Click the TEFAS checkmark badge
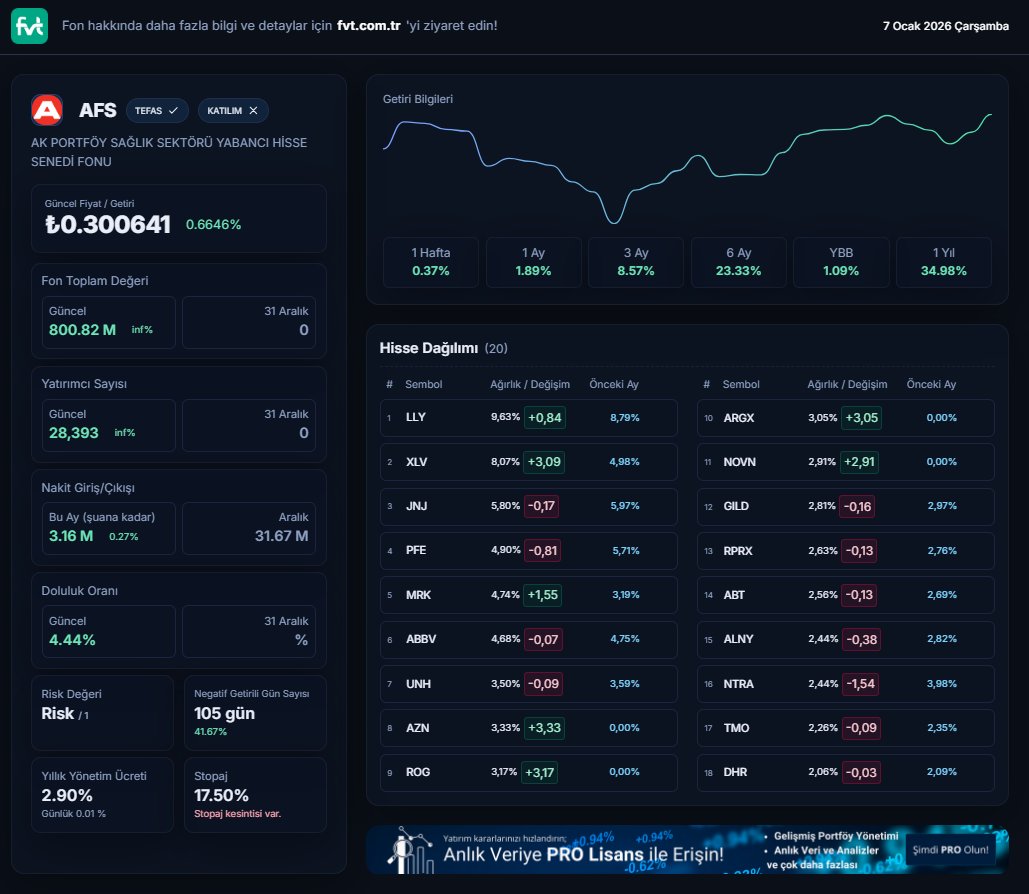The height and width of the screenshot is (894, 1029). point(157,111)
